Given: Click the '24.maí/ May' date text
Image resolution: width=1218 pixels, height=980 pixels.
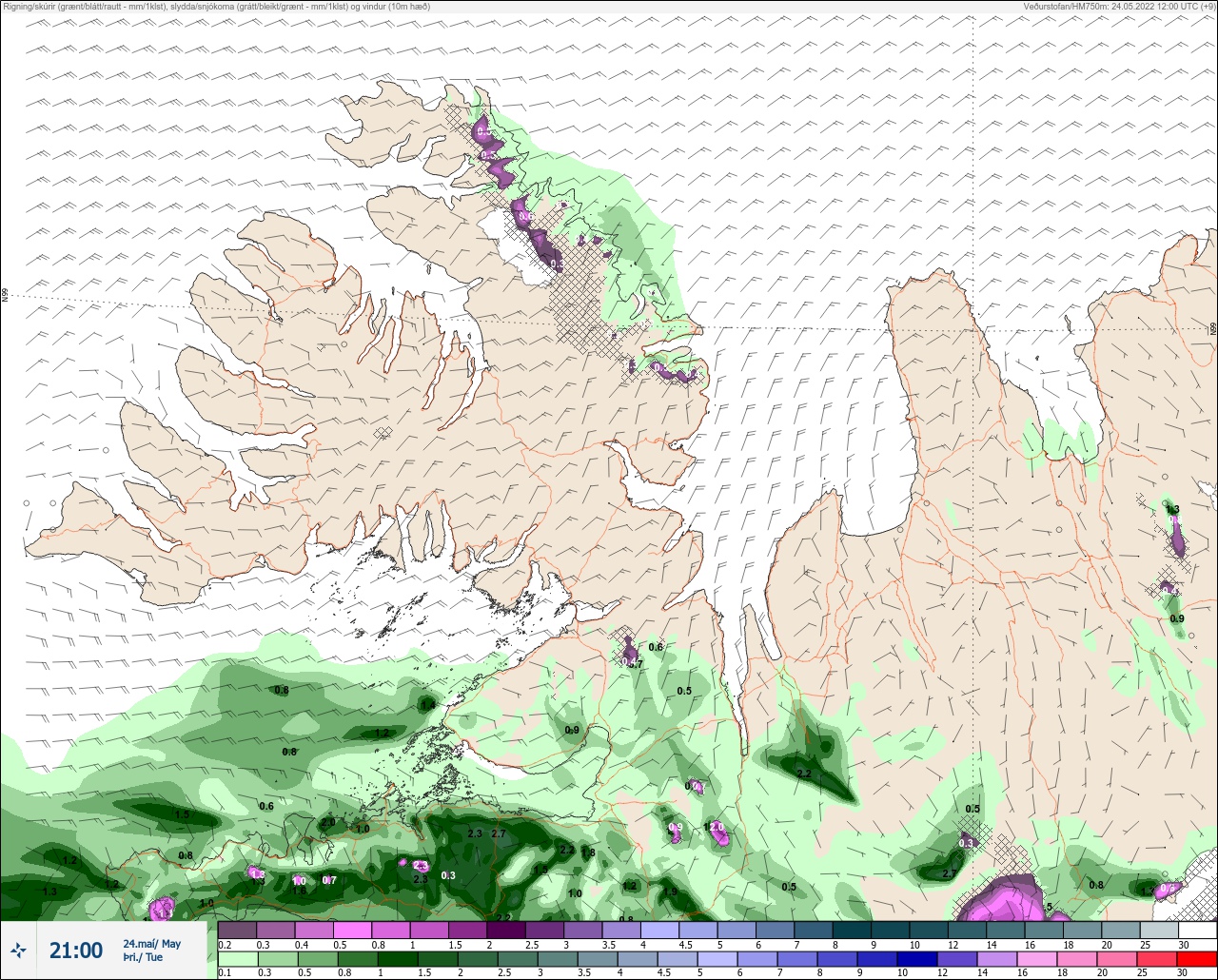Looking at the screenshot, I should point(151,944).
